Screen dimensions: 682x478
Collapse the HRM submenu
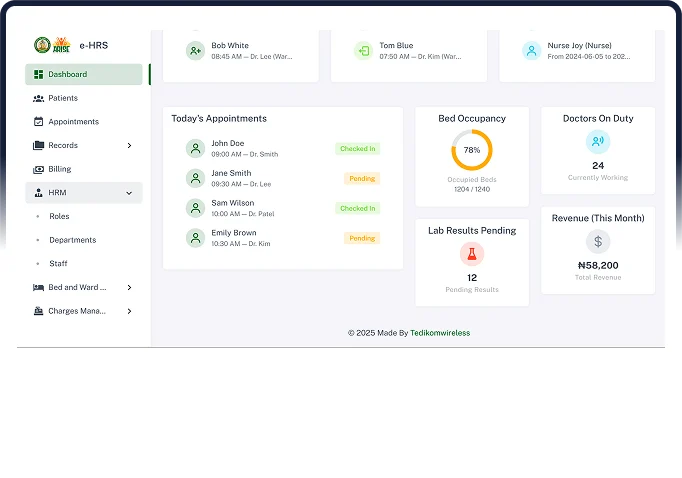coord(129,193)
